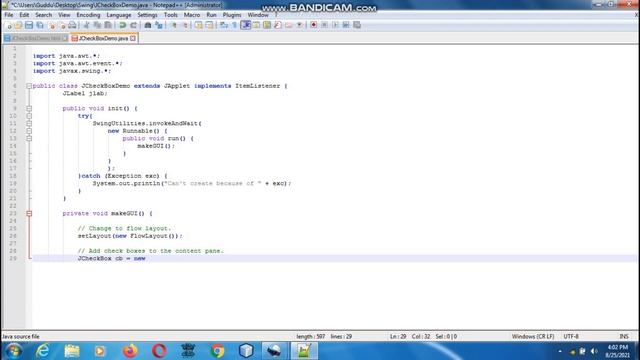Image resolution: width=640 pixels, height=360 pixels.
Task: Collapse the new Runnable fold at line 12
Action: (29, 131)
